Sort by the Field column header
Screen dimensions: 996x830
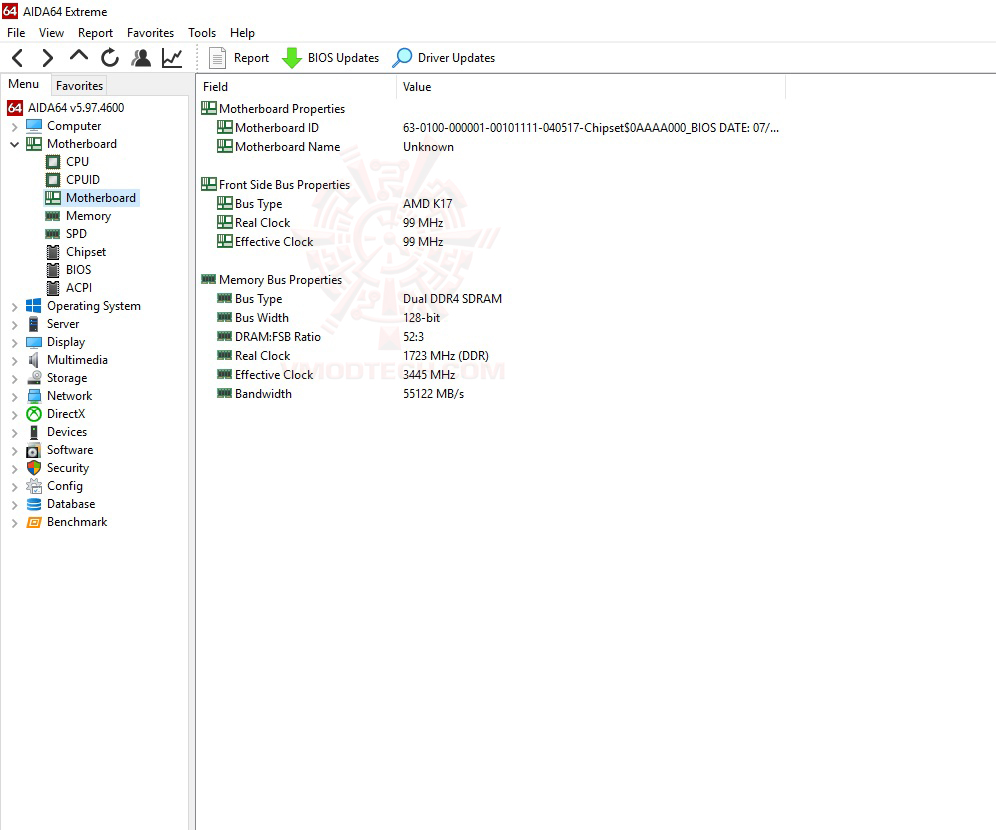[x=296, y=87]
